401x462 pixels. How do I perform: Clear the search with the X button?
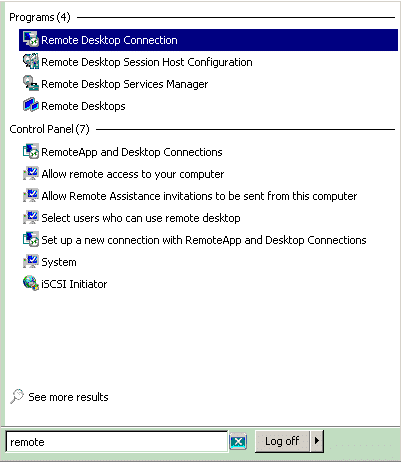(238, 442)
